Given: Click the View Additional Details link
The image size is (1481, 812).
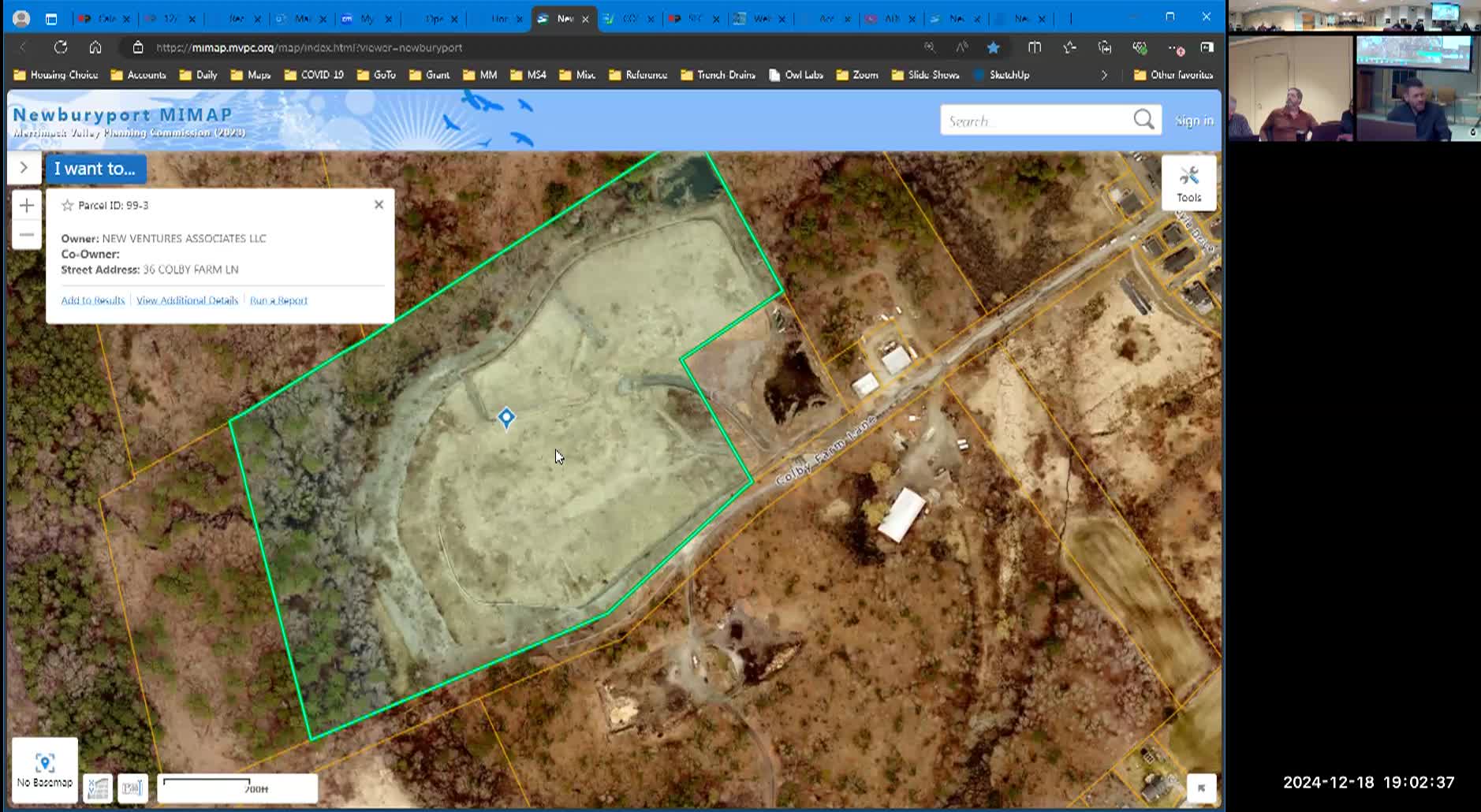Looking at the screenshot, I should coord(187,300).
